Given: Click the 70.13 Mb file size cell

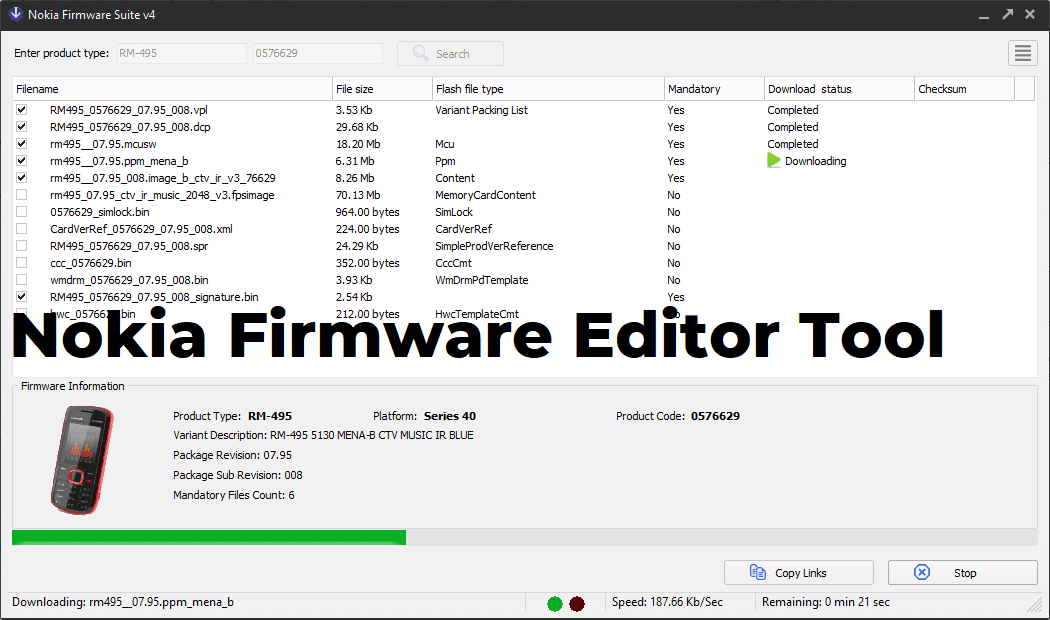Looking at the screenshot, I should click(x=358, y=195).
